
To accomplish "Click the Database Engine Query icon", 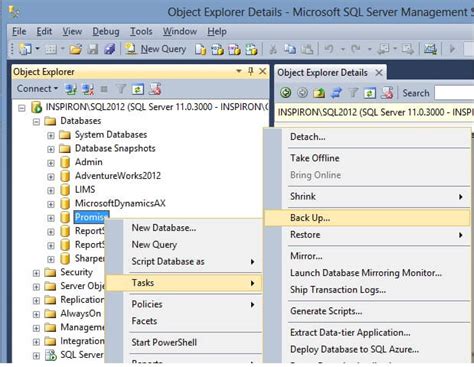I will 201,49.
